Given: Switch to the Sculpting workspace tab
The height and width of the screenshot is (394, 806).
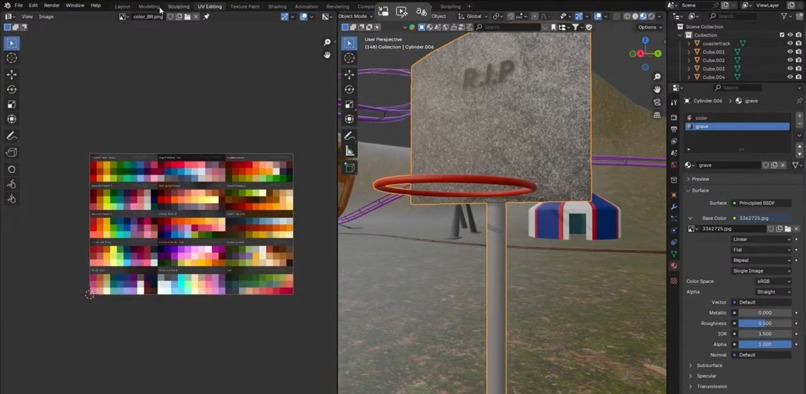Looking at the screenshot, I should (178, 7).
